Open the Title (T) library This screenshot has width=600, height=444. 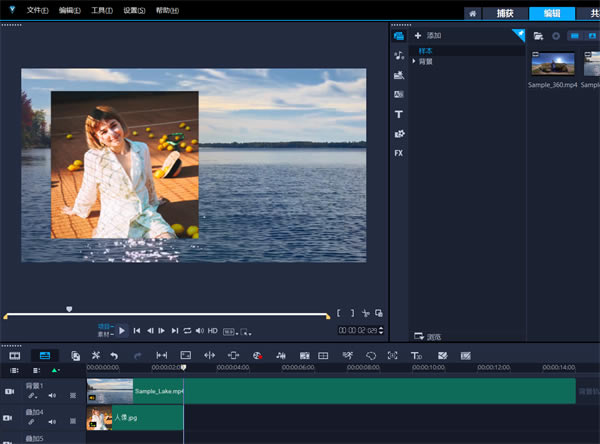point(399,114)
